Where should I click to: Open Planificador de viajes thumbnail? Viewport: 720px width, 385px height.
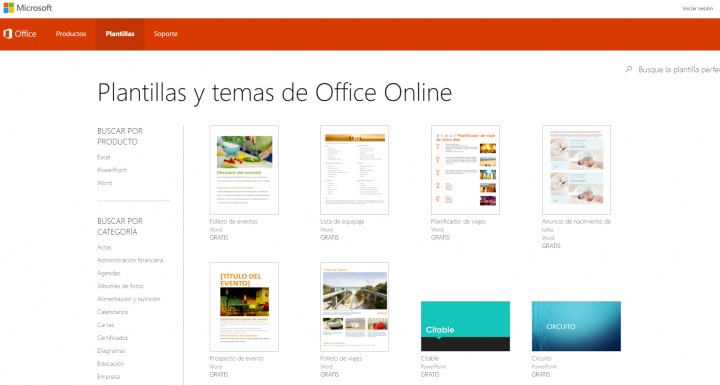[465, 170]
